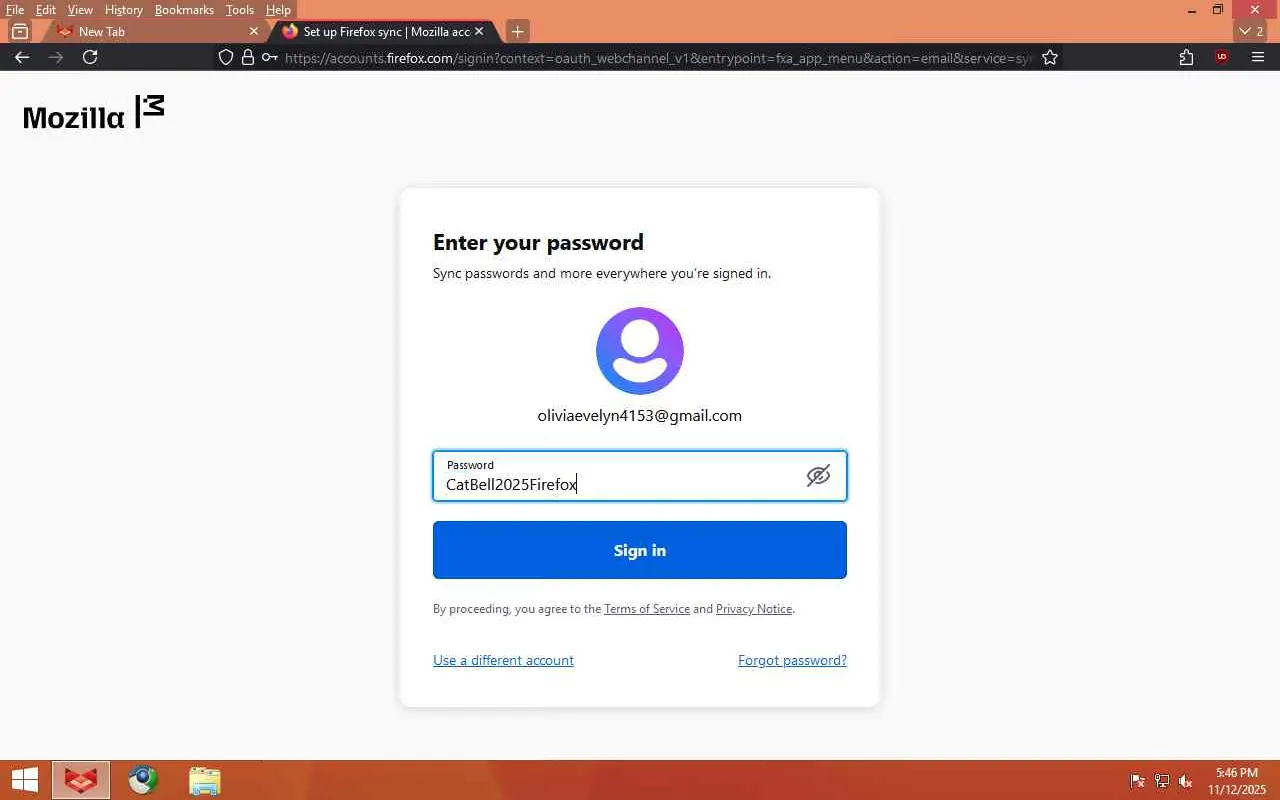Screen dimensions: 1280x800
Task: Open the Help menu
Action: point(278,10)
